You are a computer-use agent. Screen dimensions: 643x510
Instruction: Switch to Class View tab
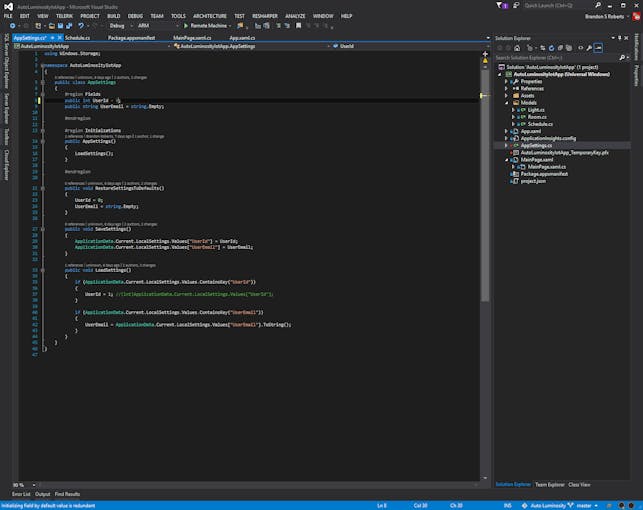(579, 485)
